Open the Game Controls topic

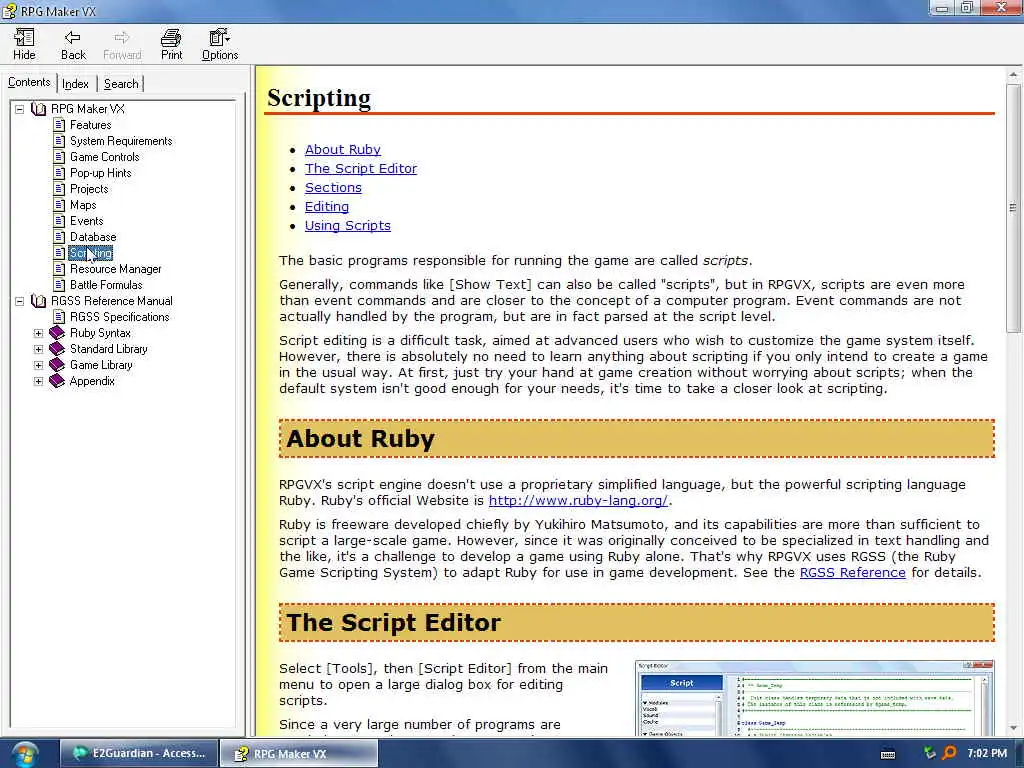tap(104, 157)
